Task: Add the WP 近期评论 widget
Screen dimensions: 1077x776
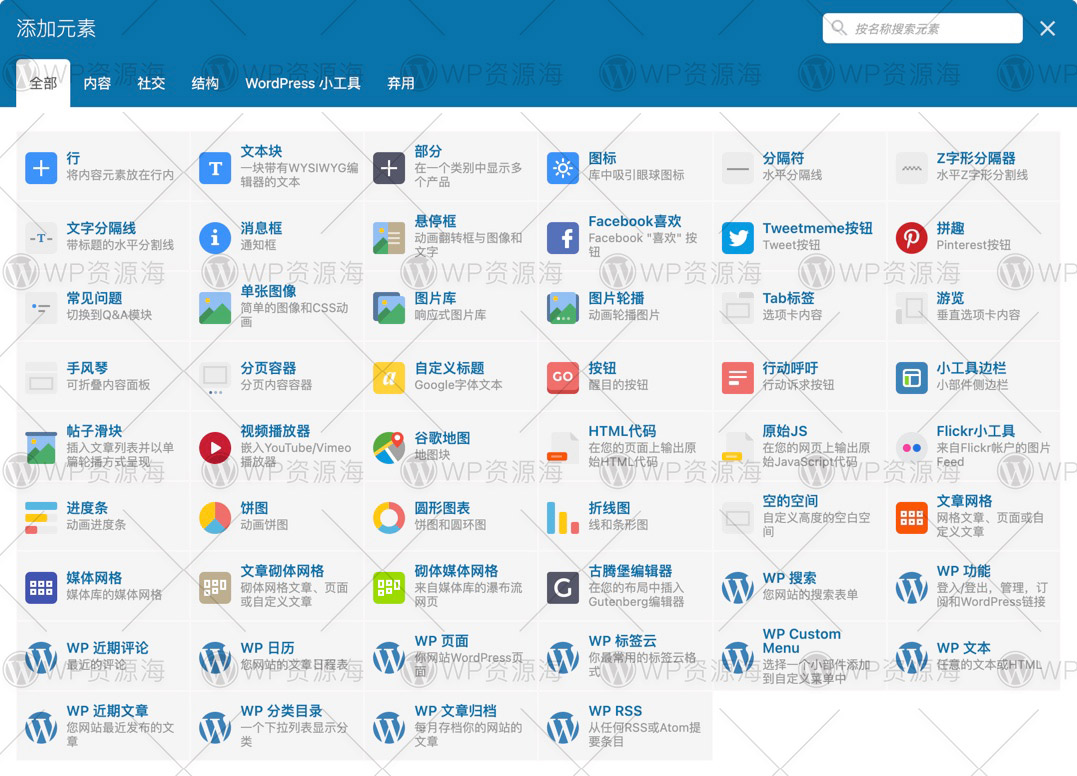Action: coord(103,657)
